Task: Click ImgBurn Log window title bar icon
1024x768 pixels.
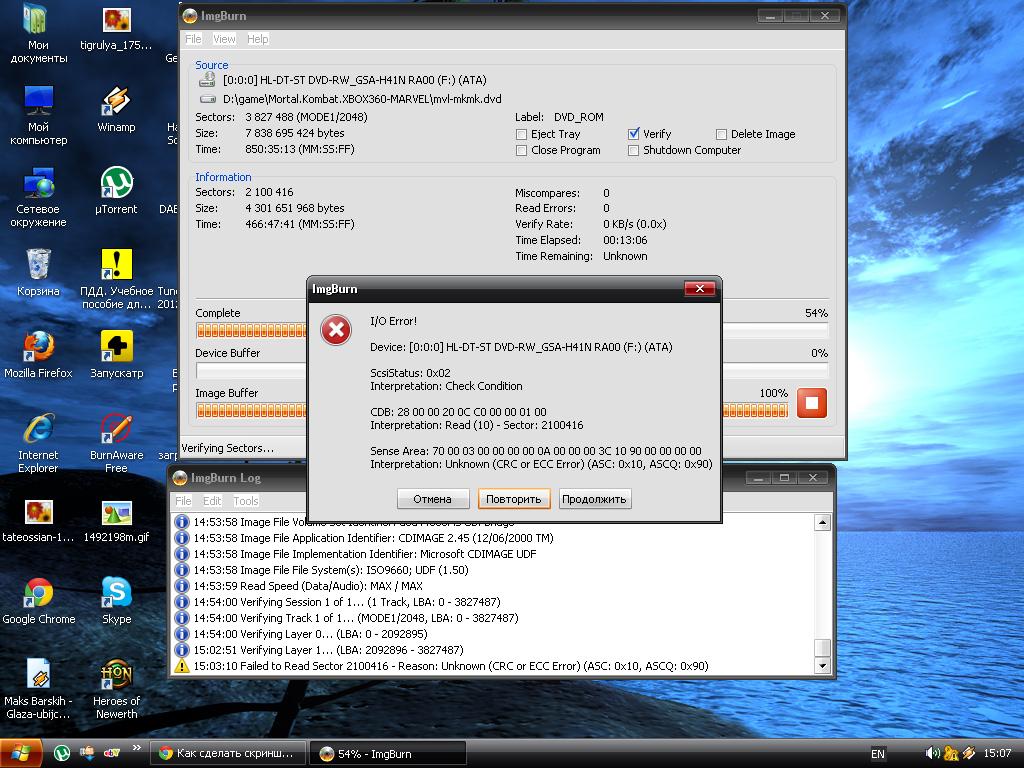Action: 180,478
